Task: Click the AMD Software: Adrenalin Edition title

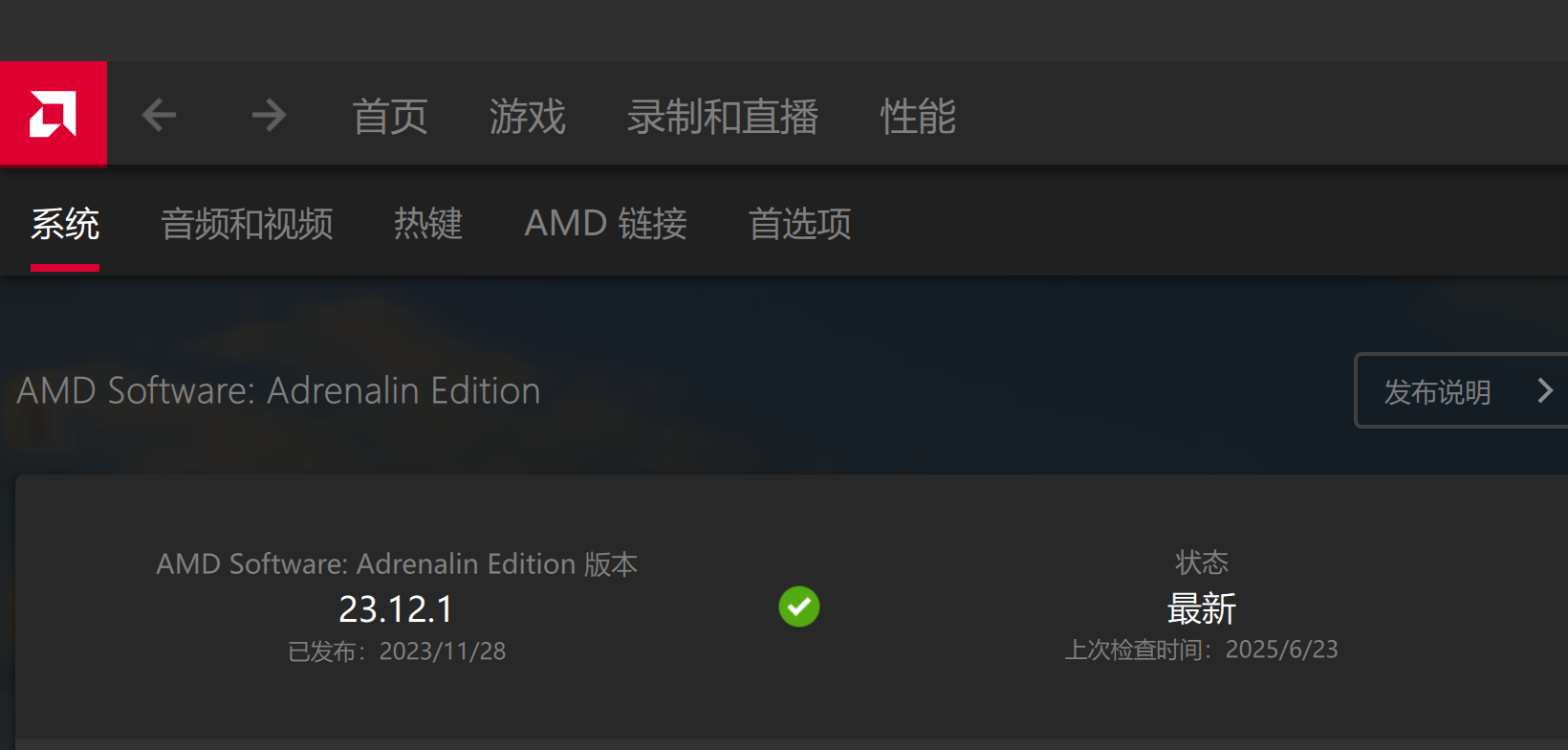Action: [x=277, y=390]
